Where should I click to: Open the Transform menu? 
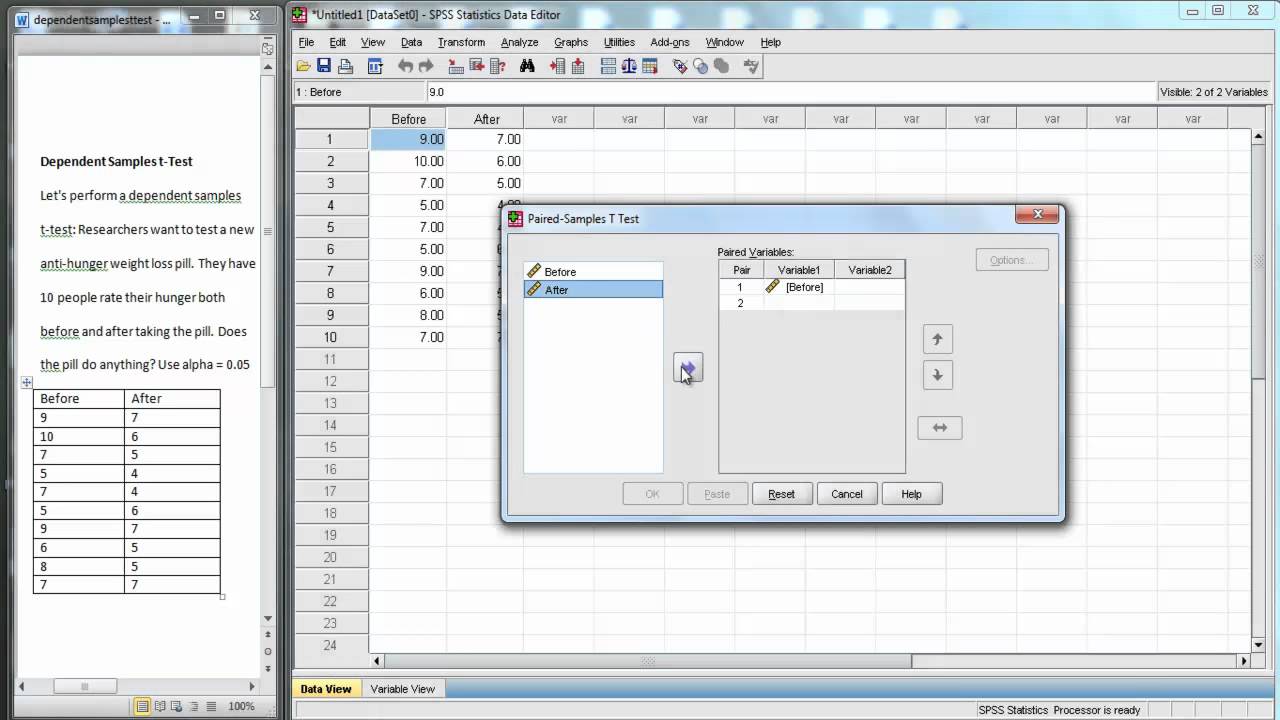tap(461, 42)
